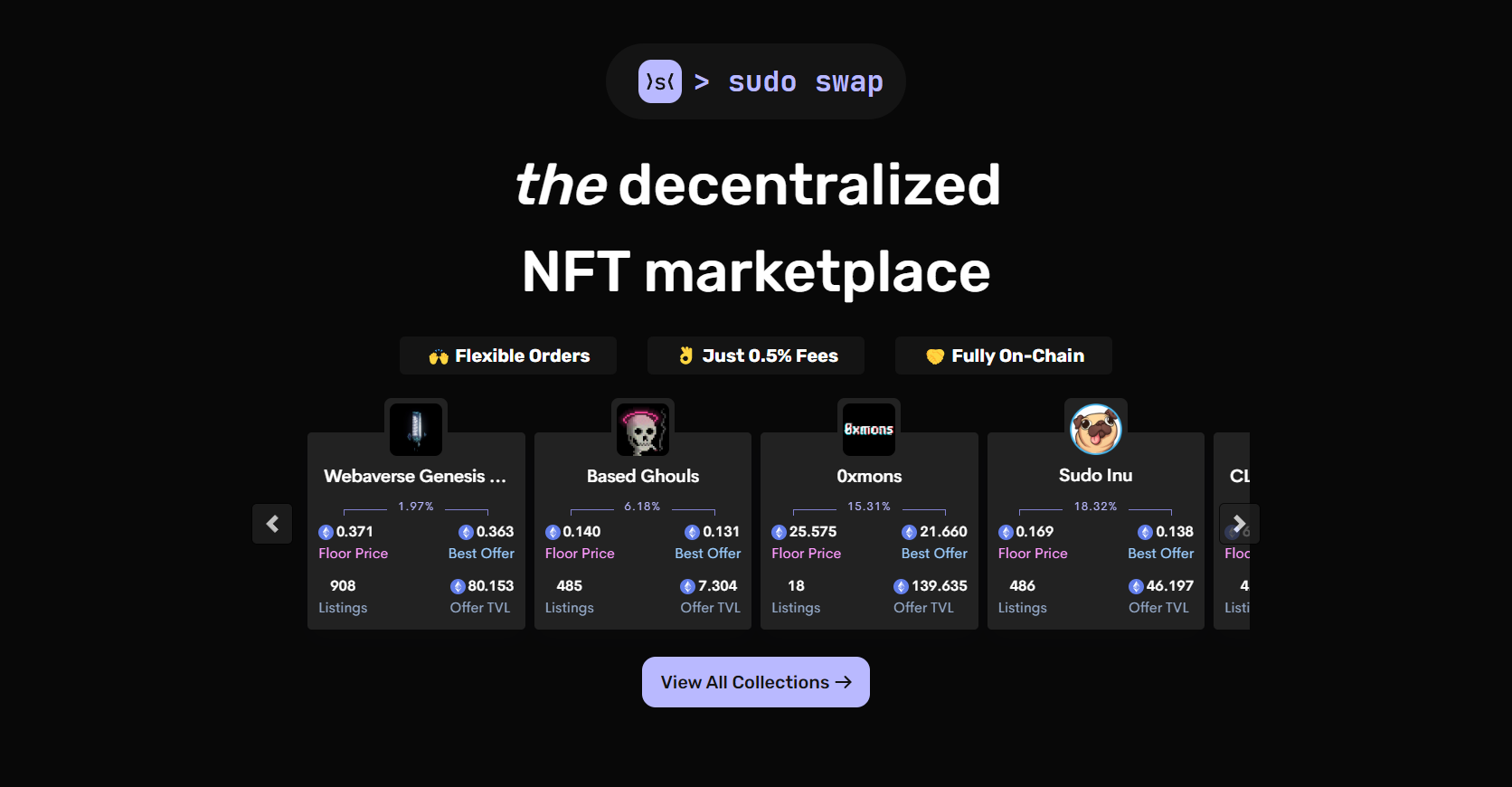
Task: Select the Flexible Orders badge
Action: click(508, 356)
